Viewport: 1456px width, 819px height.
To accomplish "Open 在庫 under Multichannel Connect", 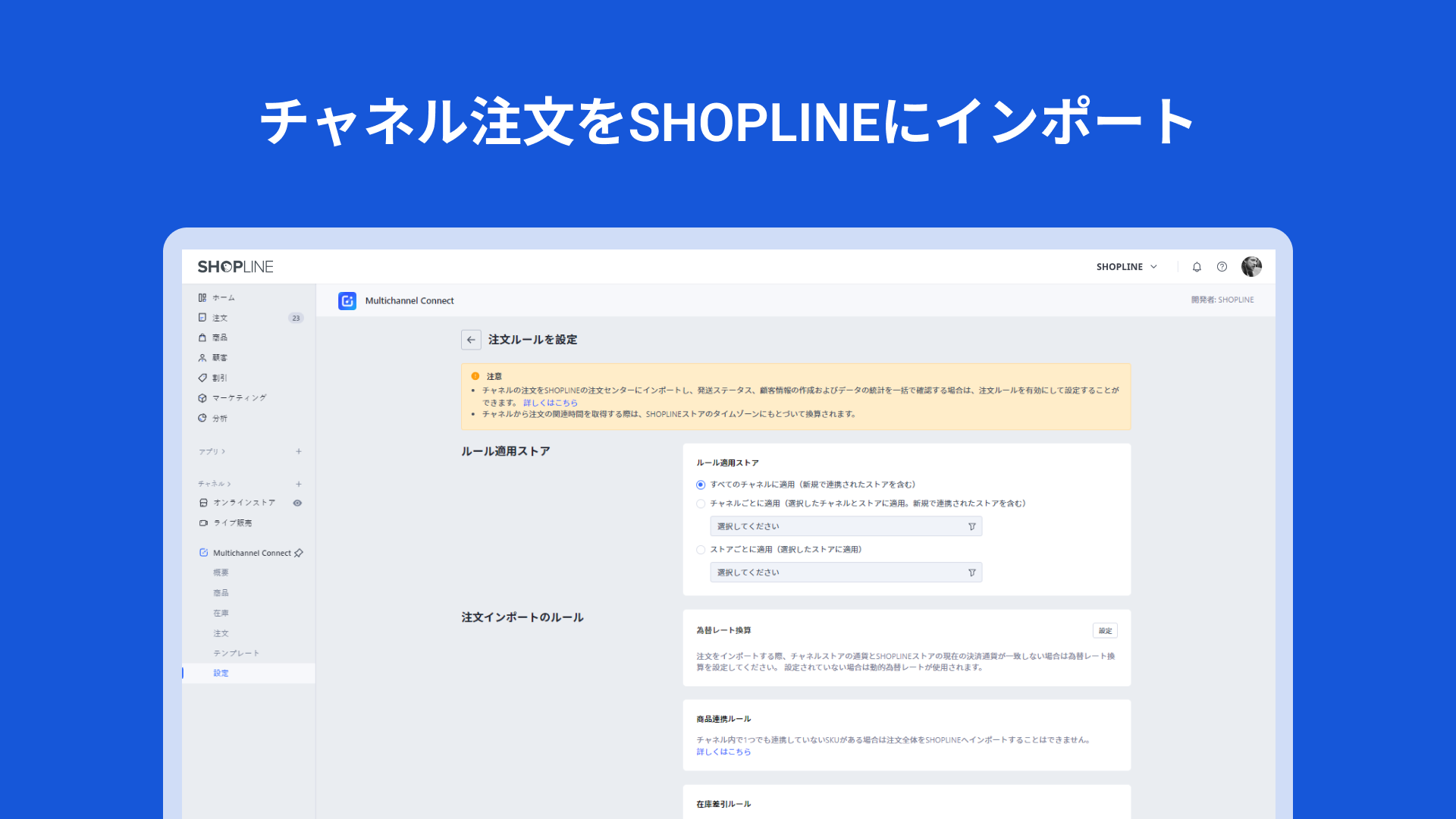I will tap(221, 613).
